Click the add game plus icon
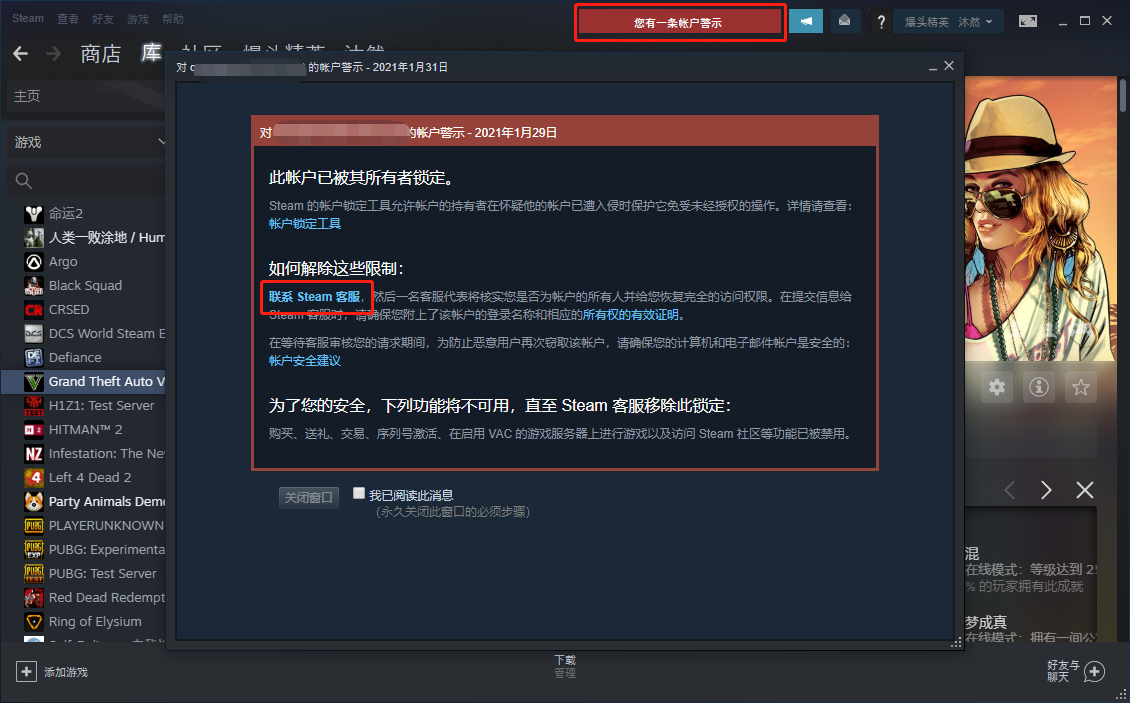The height and width of the screenshot is (703, 1130). 26,671
